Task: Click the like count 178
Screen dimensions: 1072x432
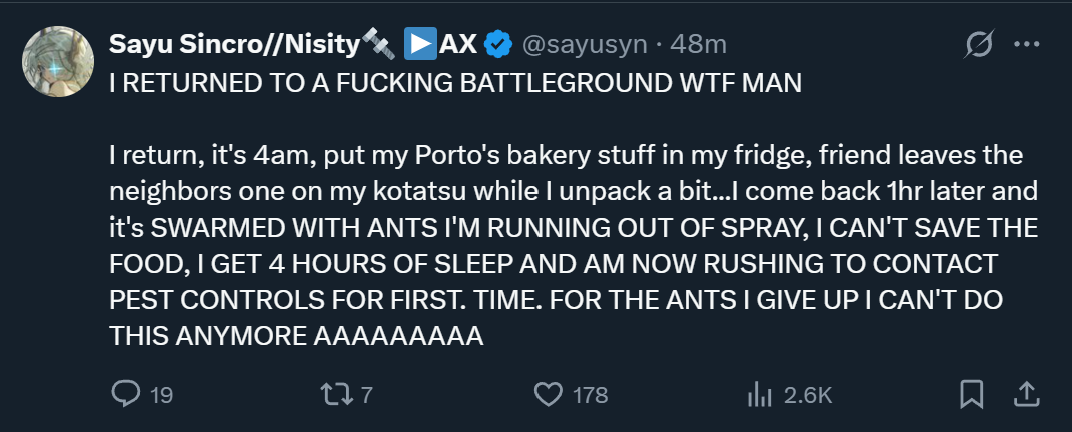Action: [590, 395]
